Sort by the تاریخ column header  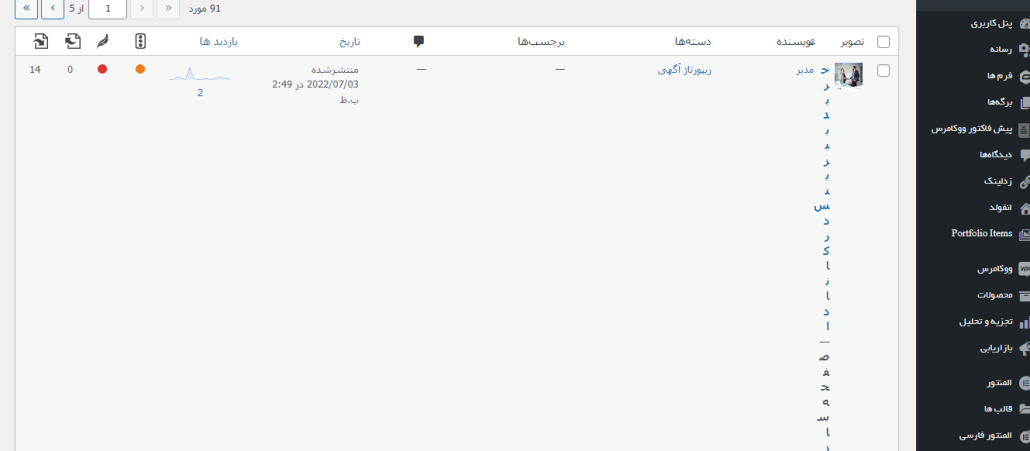click(349, 41)
